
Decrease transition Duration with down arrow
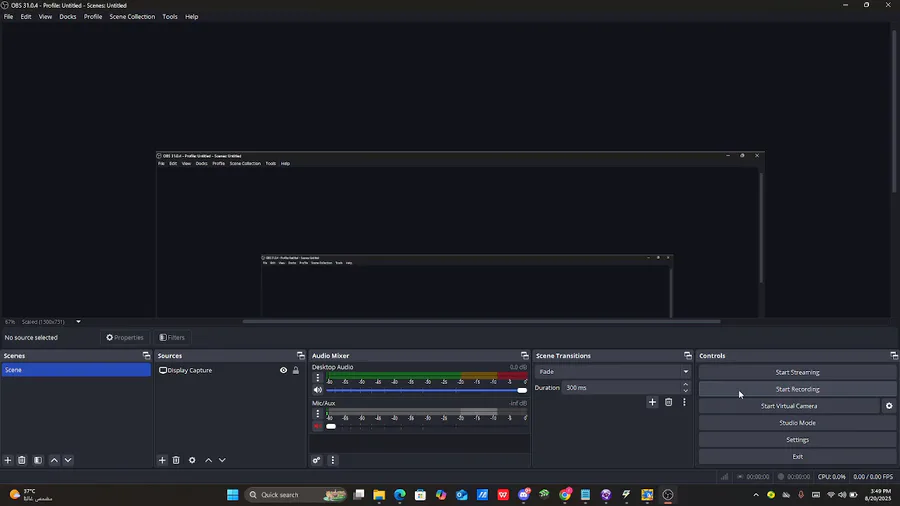pyautogui.click(x=685, y=391)
